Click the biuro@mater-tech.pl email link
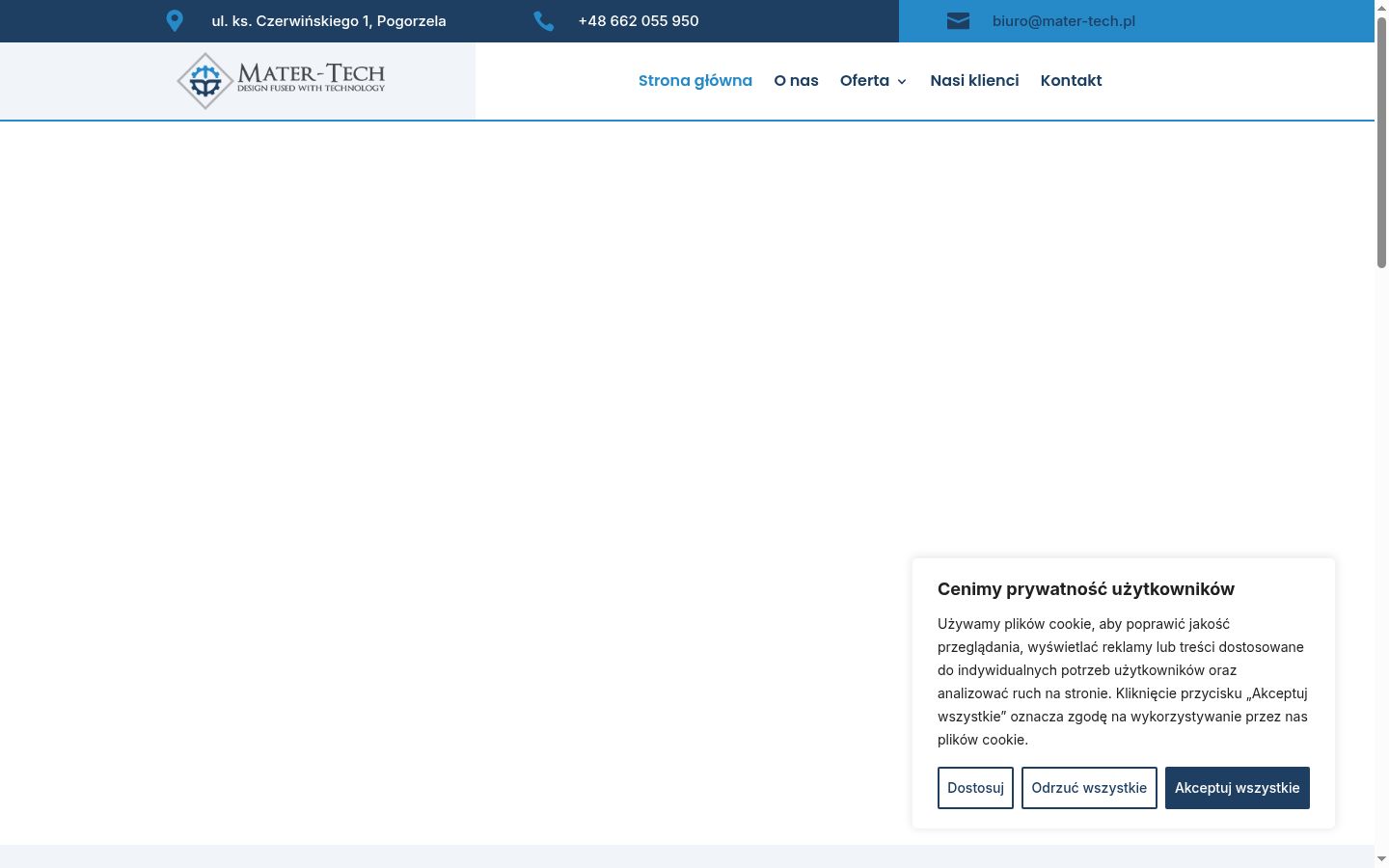 [1064, 21]
